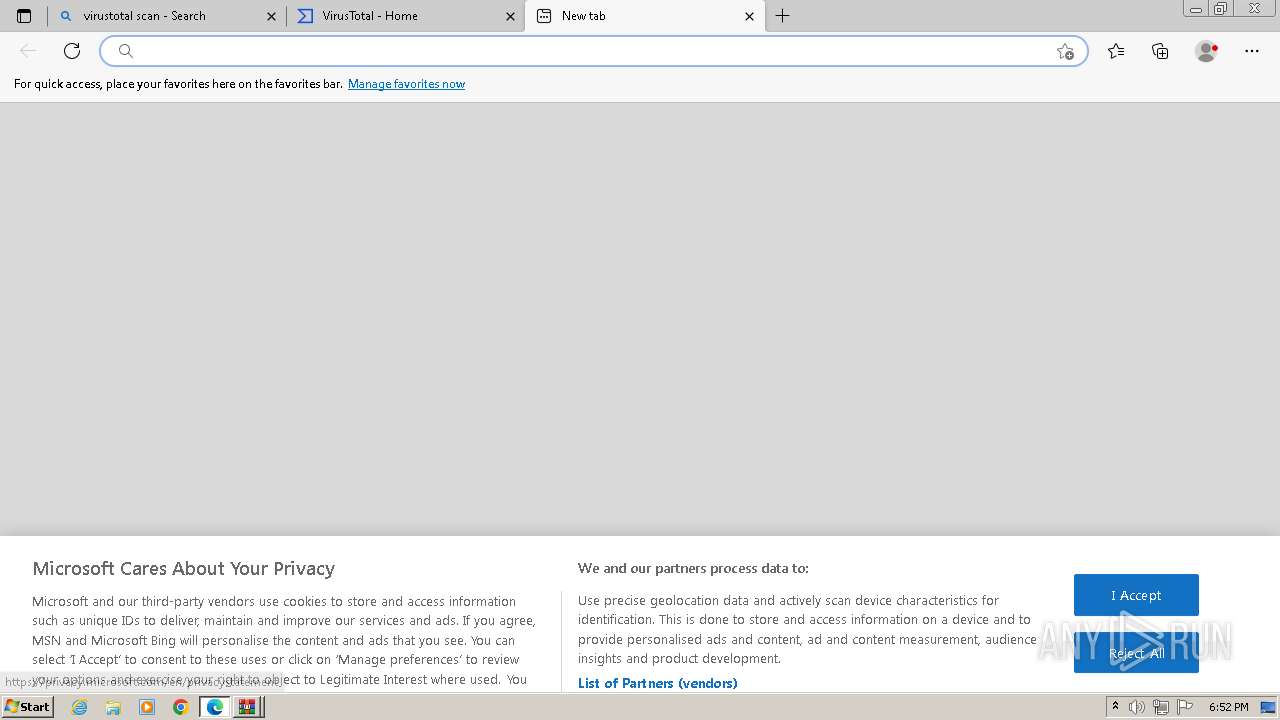
Task: Click We and our partners process data to text
Action: click(693, 568)
